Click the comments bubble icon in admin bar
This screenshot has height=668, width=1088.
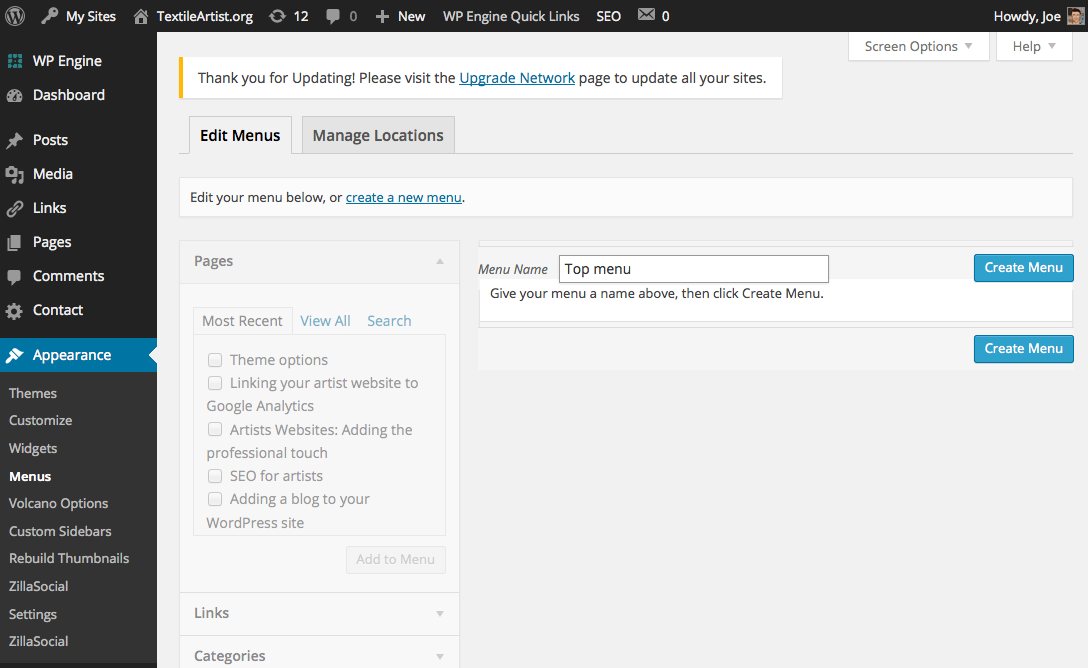(x=333, y=16)
